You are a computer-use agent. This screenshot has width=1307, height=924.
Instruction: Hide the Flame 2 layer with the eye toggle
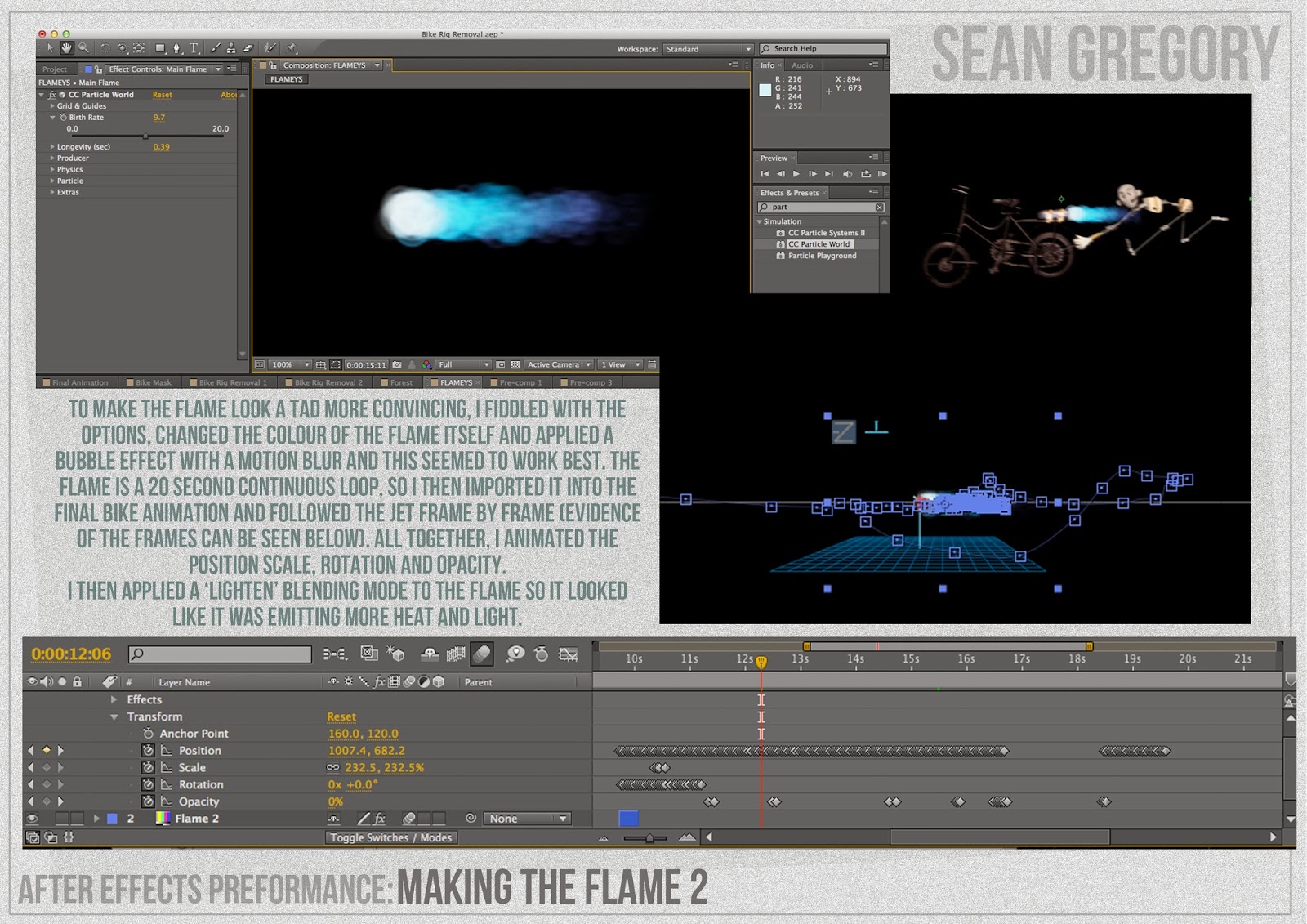tap(32, 818)
